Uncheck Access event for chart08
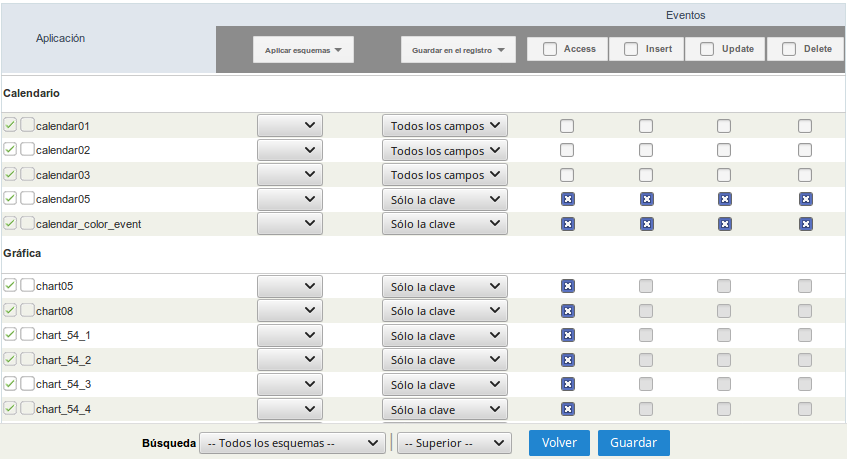 pos(568,310)
